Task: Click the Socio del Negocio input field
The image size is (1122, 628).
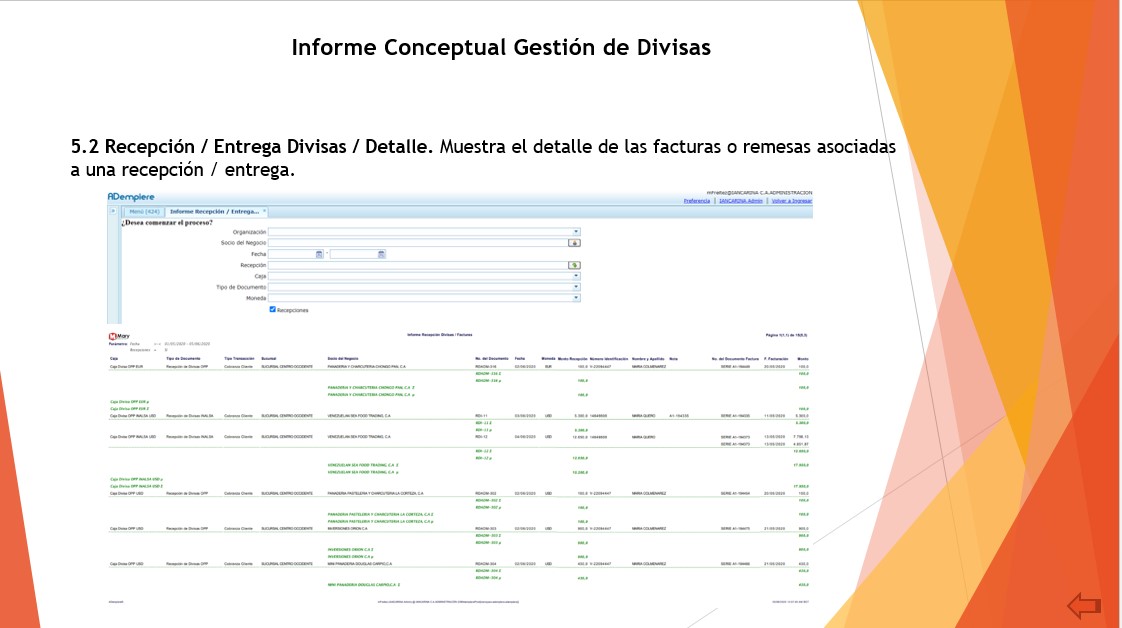Action: tap(418, 243)
